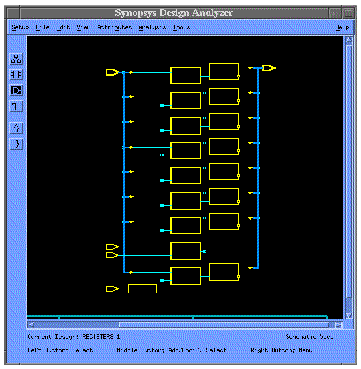The height and width of the screenshot is (369, 361).
Task: Open the Setup menu
Action: [x=20, y=27]
